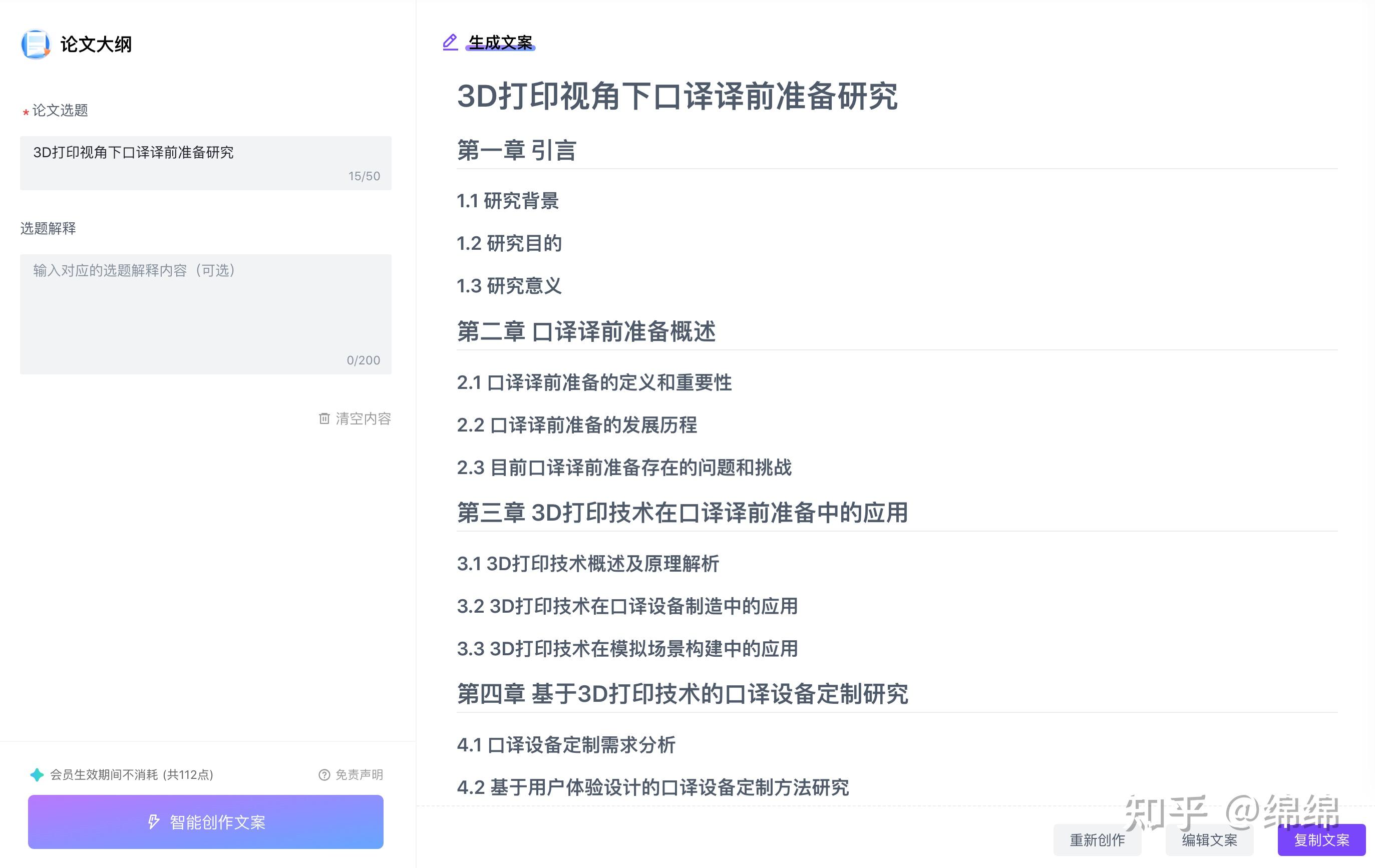Select the 生成文案 tab heading

click(x=500, y=42)
